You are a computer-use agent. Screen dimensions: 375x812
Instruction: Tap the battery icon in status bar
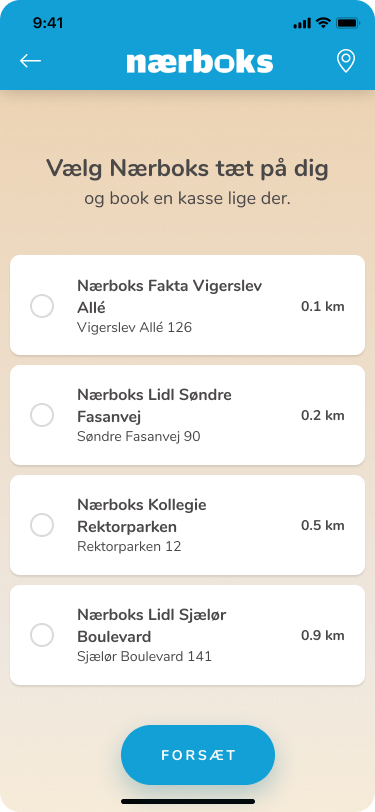(347, 23)
